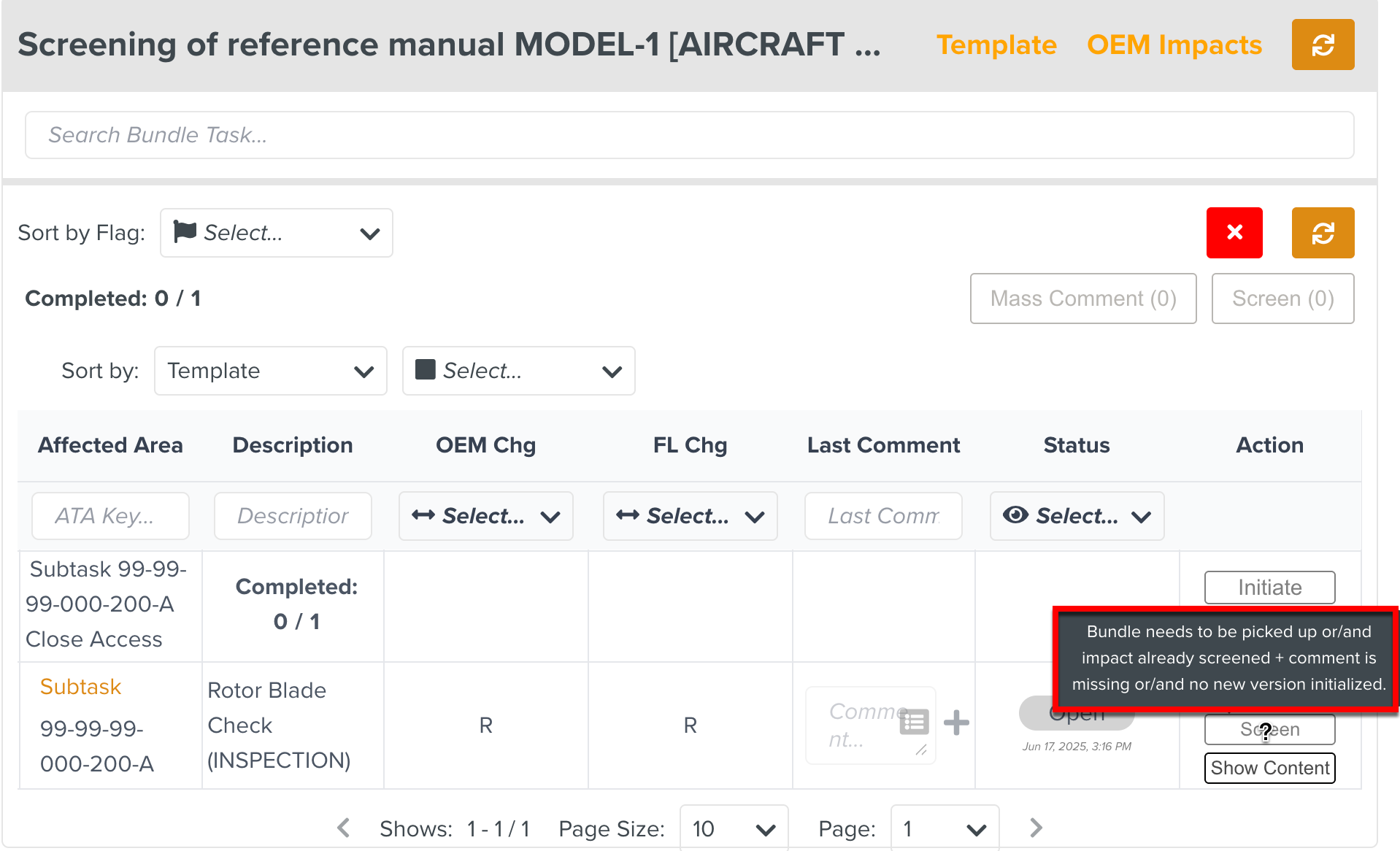Go to previous page arrow
1400x851 pixels.
pos(344,828)
